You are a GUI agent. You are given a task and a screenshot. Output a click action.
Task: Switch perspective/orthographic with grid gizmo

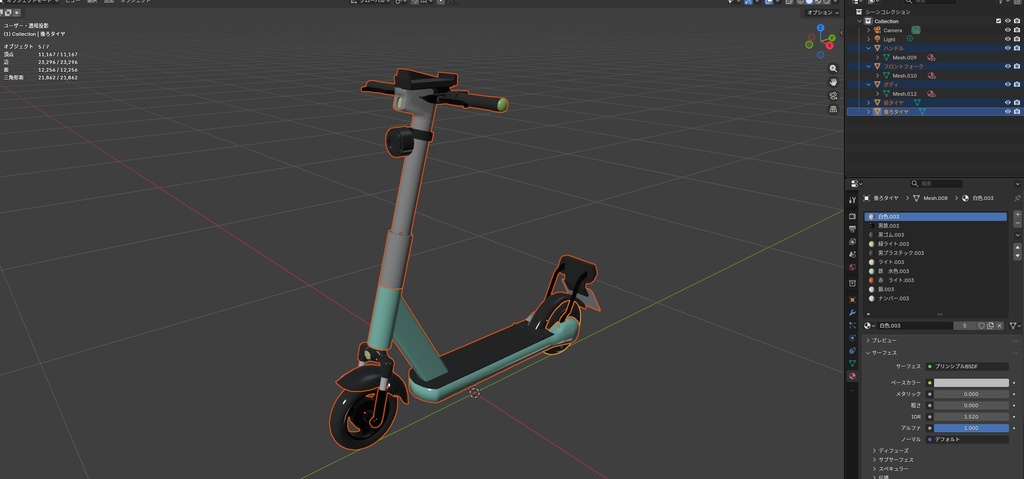tap(833, 109)
